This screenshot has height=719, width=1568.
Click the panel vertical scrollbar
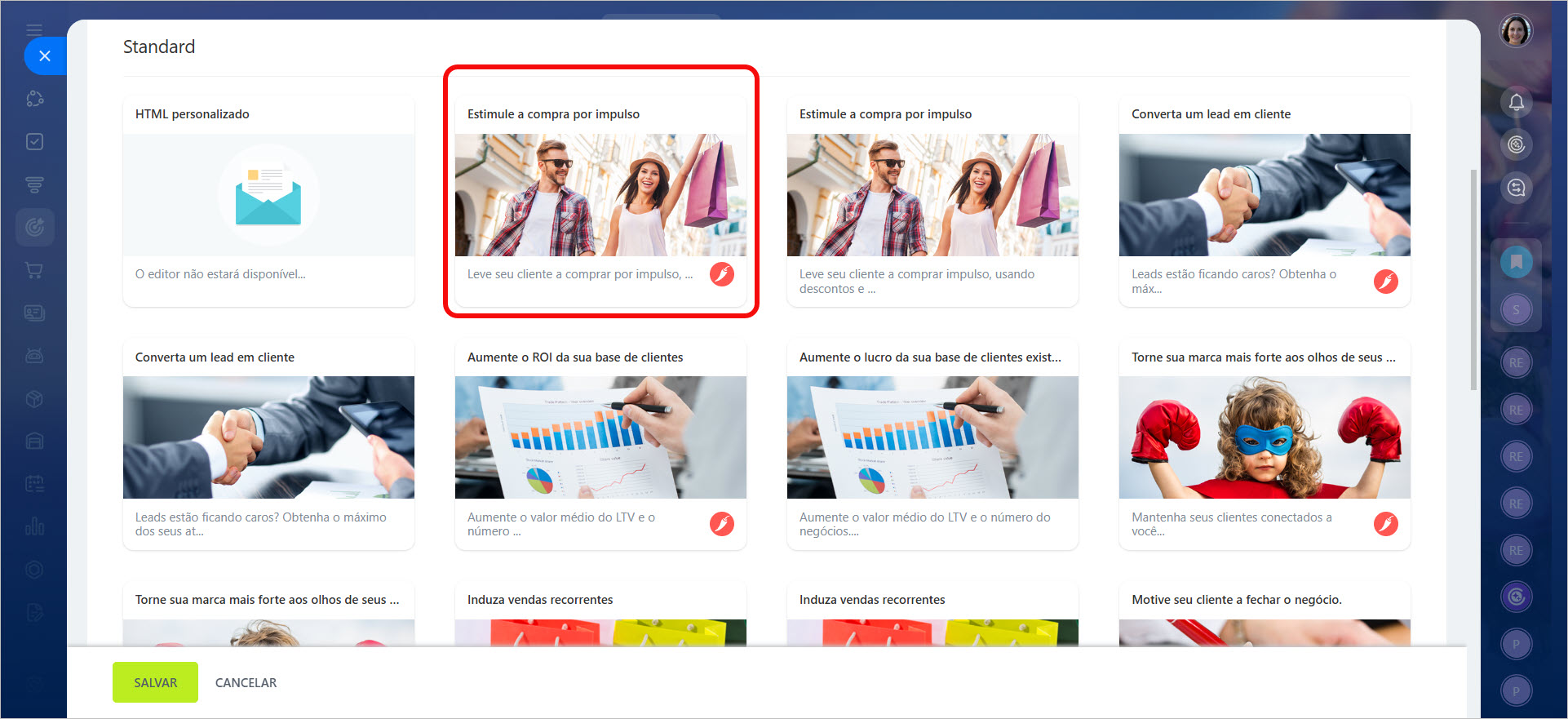pos(1473,280)
